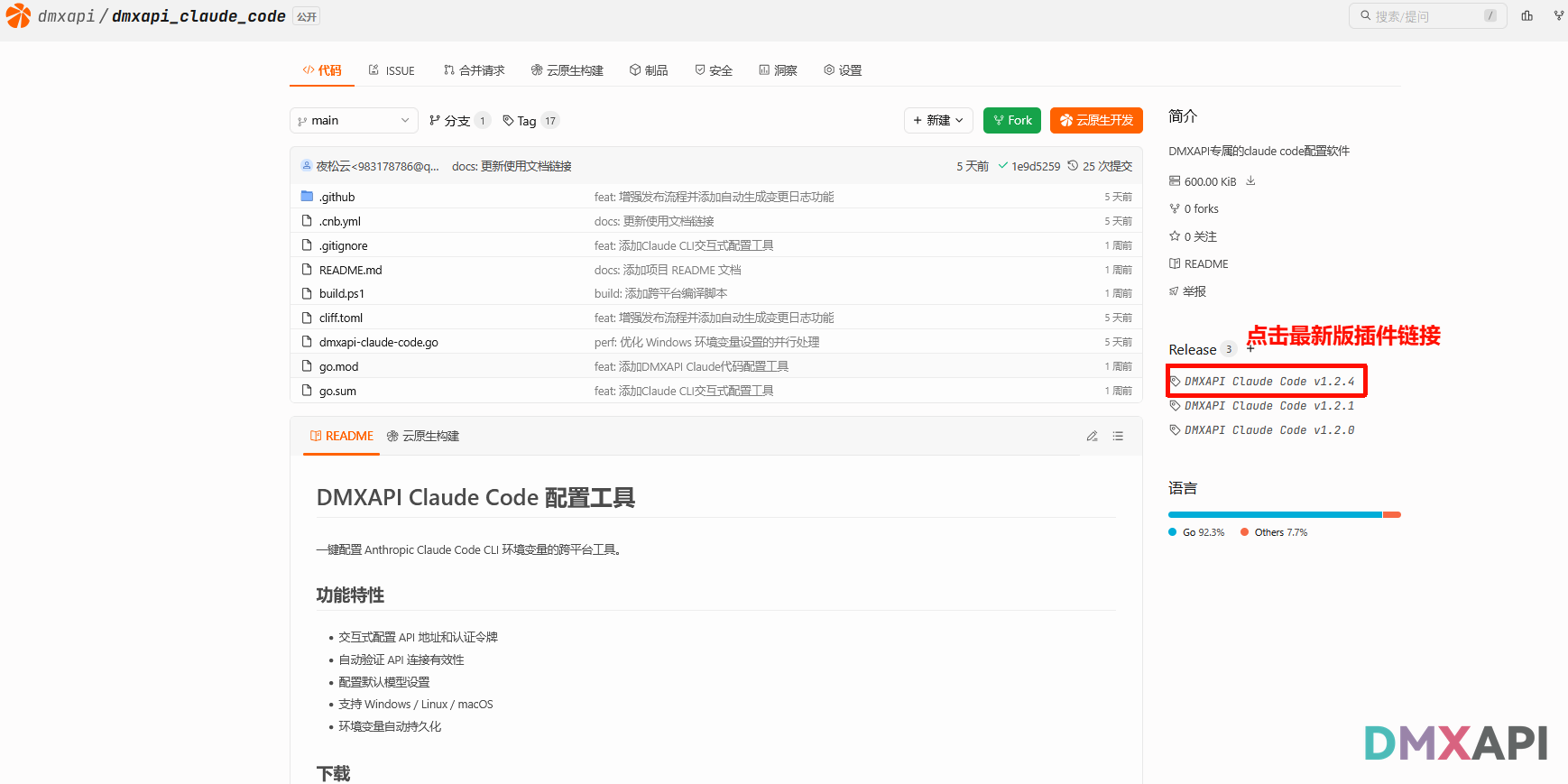Click the CNB logo icon in header
This screenshot has height=784, width=1568.
pos(18,16)
